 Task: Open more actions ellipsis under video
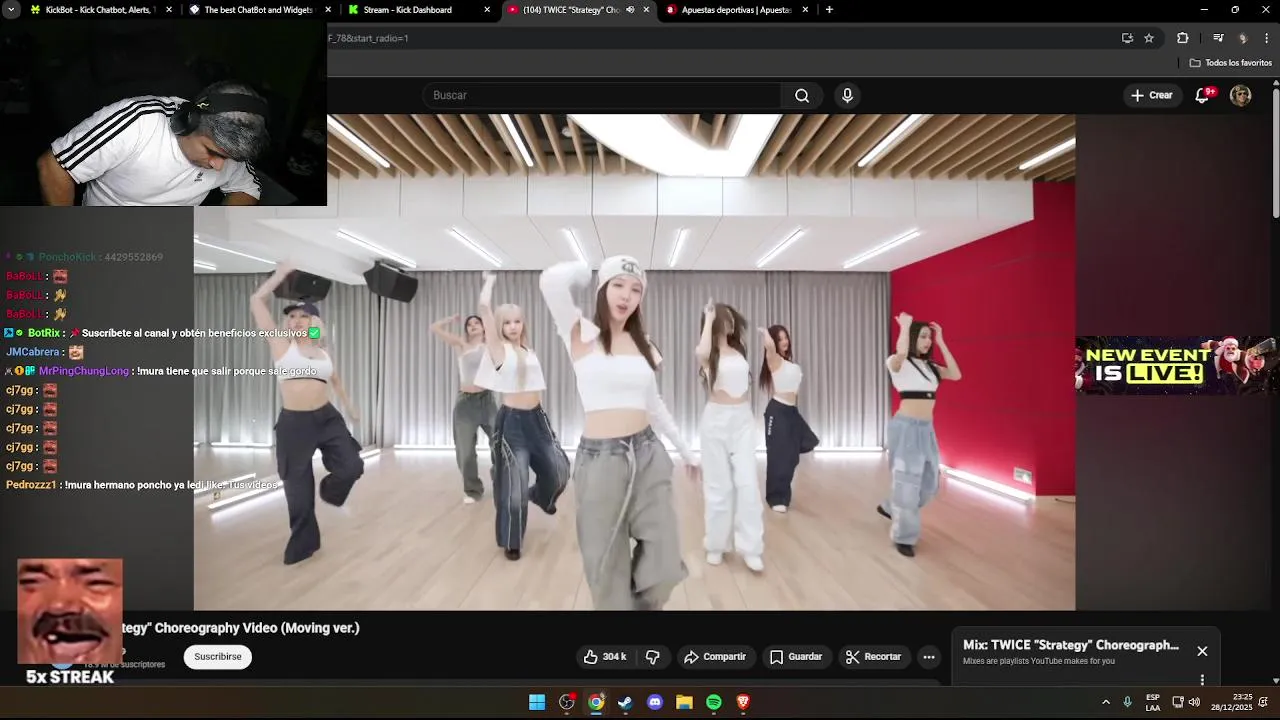[929, 657]
